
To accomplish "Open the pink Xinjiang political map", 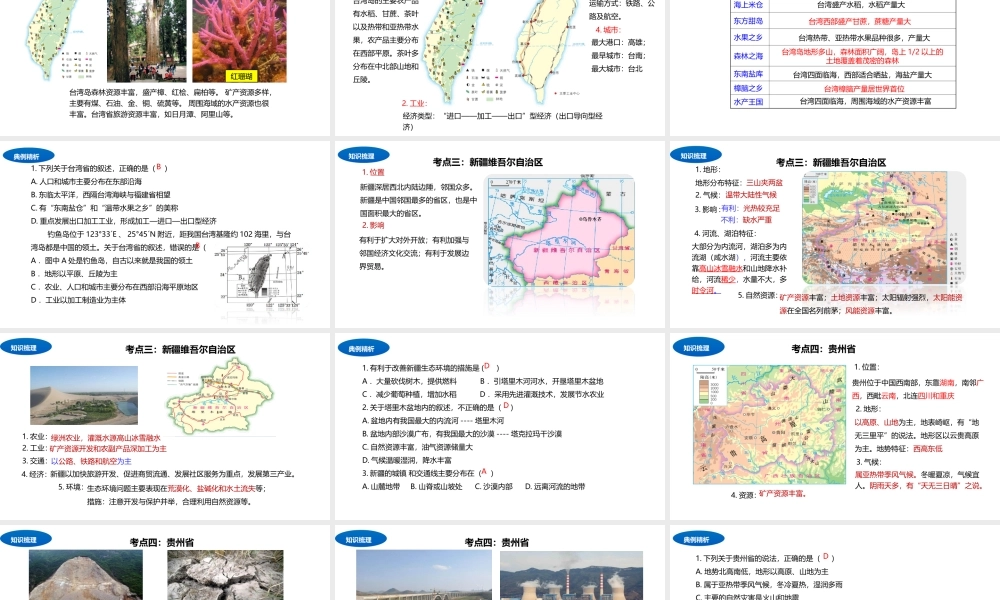I will coord(561,232).
